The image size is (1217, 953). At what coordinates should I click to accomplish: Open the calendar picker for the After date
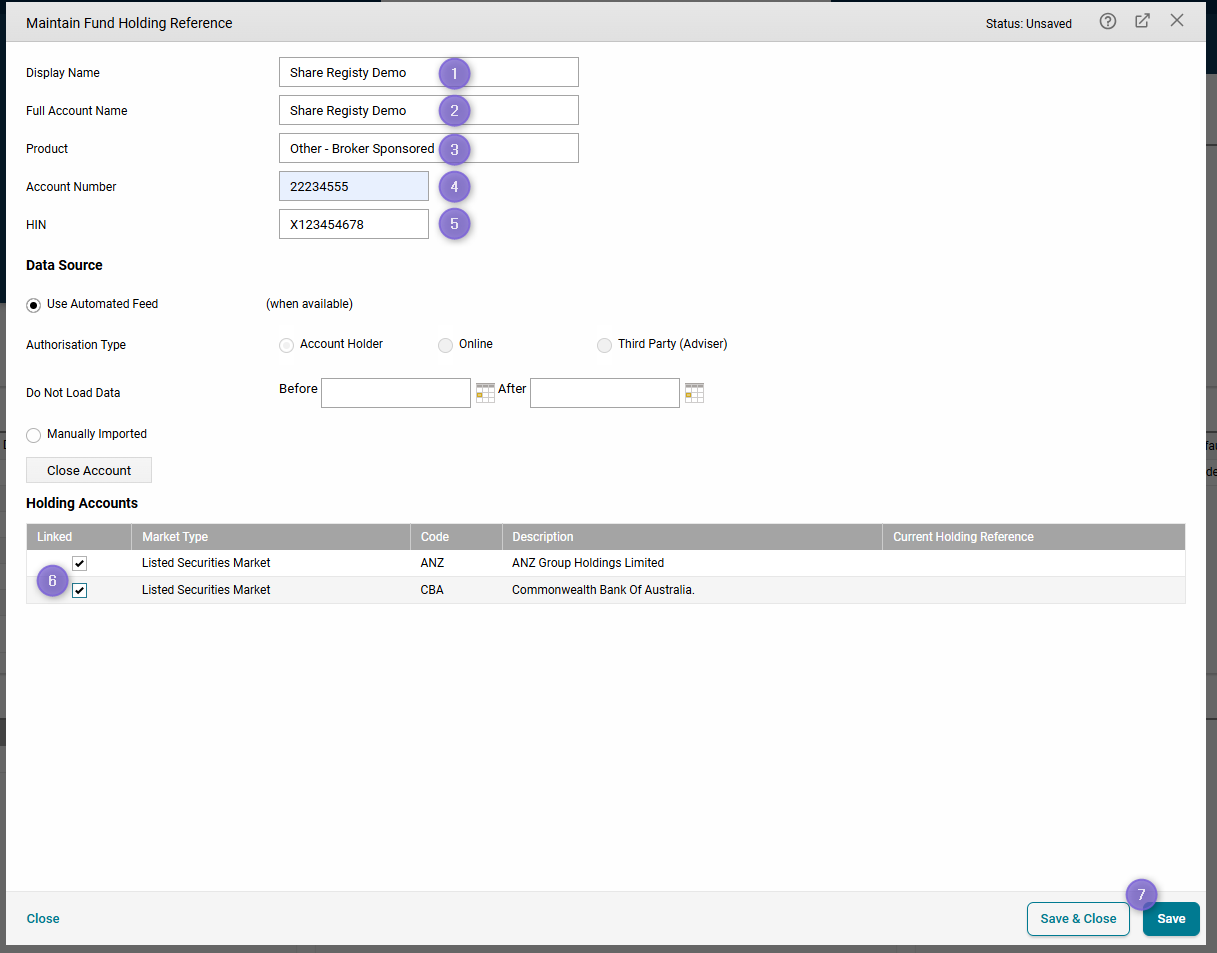[x=694, y=392]
